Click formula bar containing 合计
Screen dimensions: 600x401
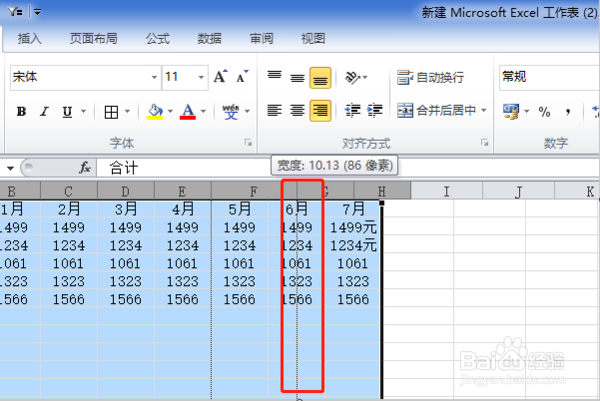point(347,168)
